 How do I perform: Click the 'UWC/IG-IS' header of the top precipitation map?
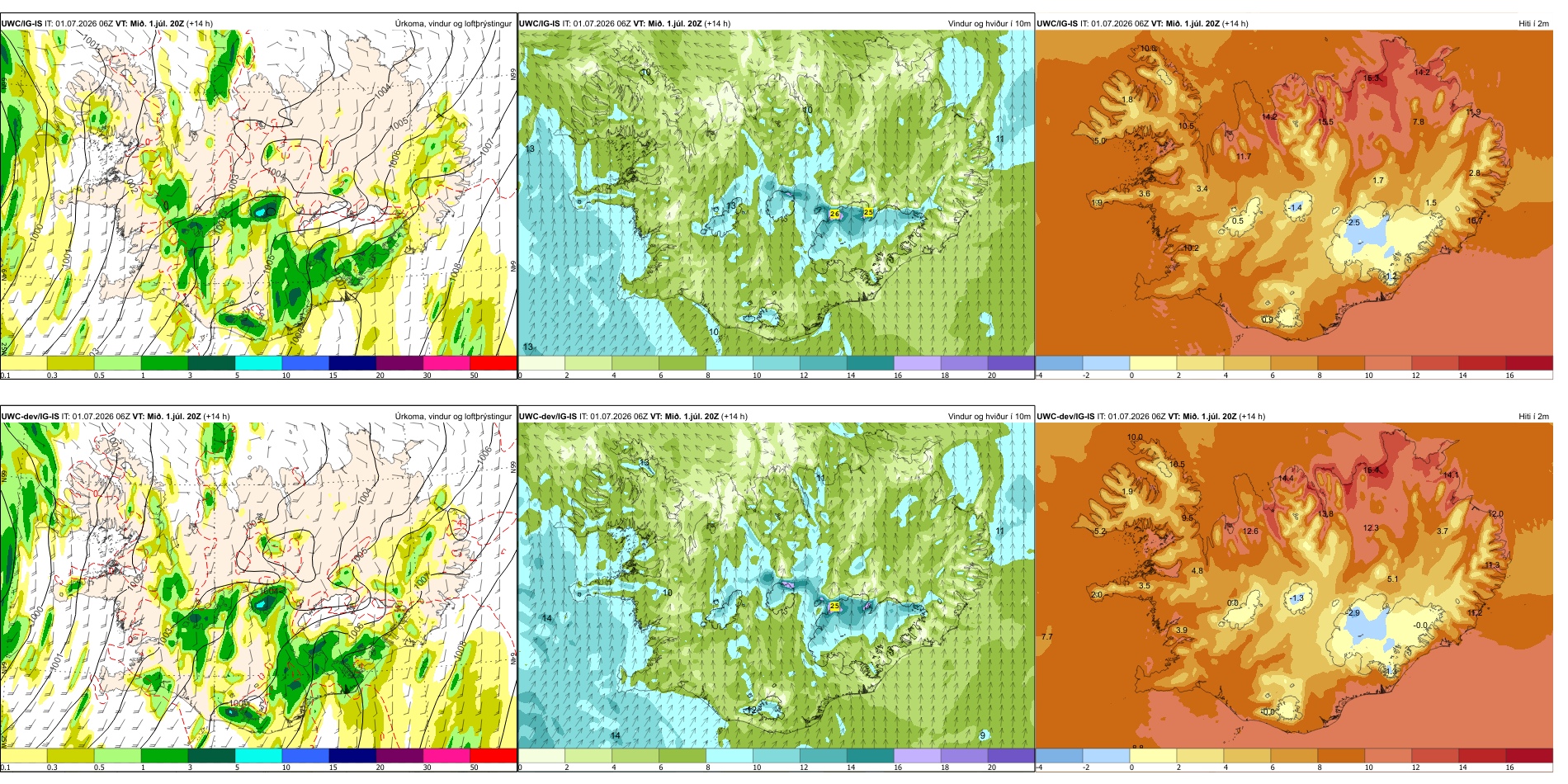21,24
